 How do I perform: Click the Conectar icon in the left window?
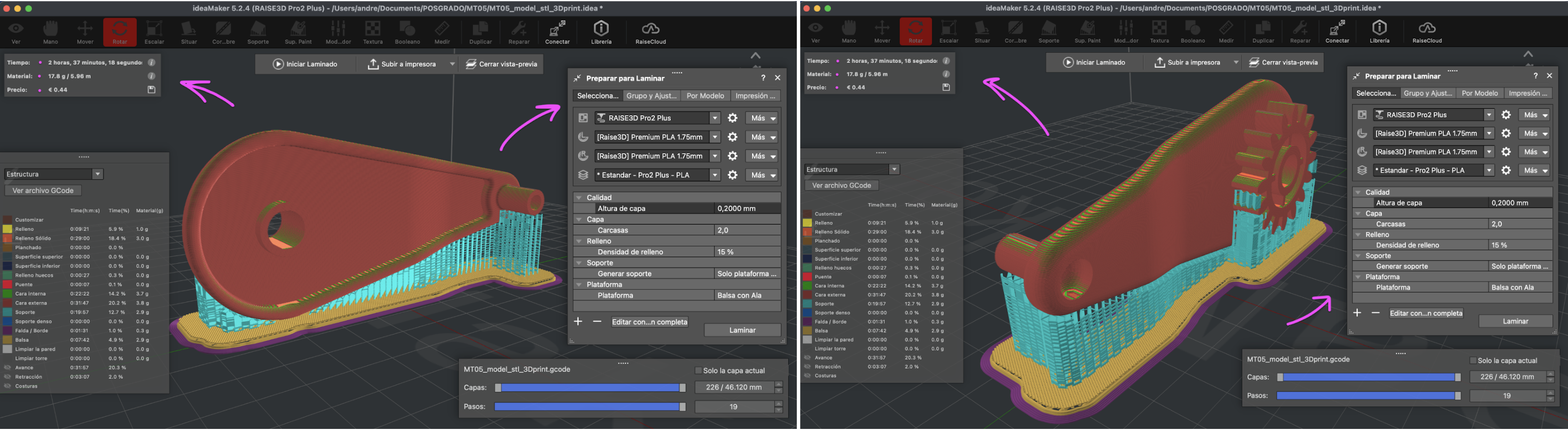[x=557, y=31]
